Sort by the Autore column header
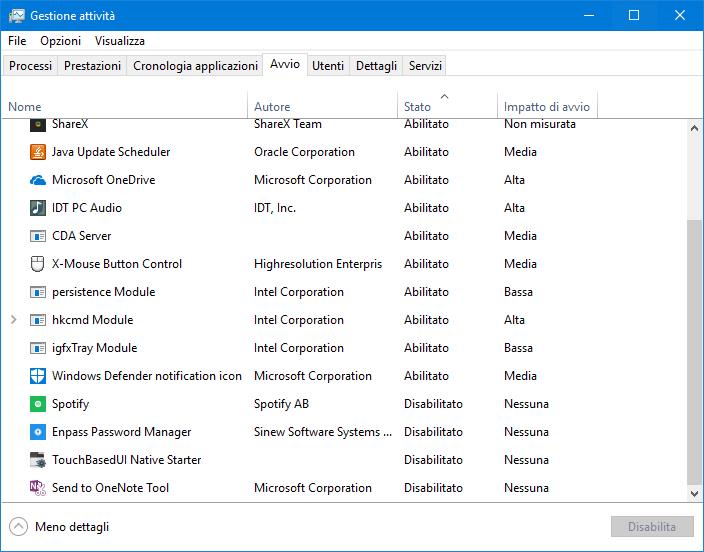Image resolution: width=704 pixels, height=552 pixels. click(x=322, y=106)
